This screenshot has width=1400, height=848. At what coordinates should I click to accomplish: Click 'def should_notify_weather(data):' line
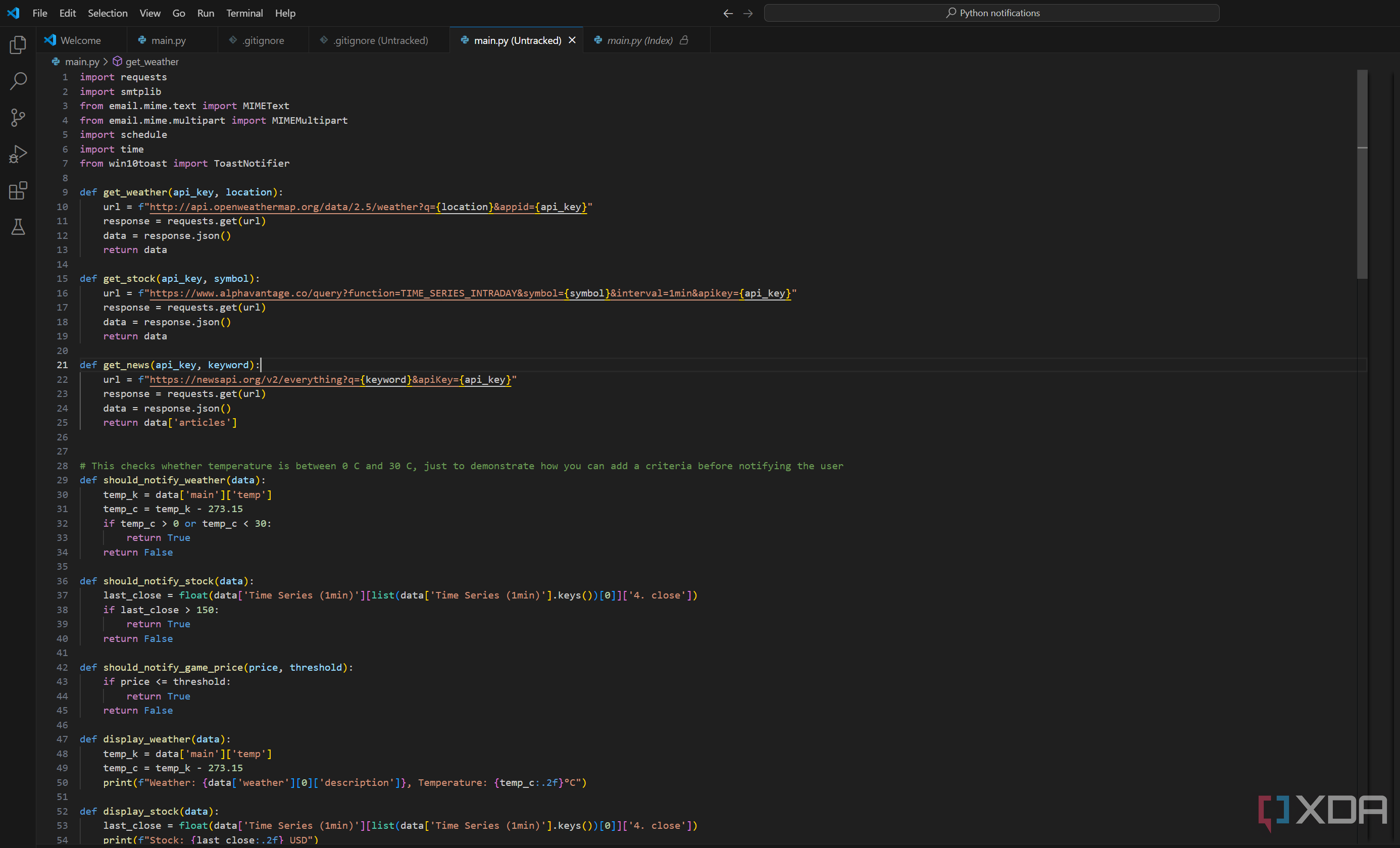(x=173, y=480)
